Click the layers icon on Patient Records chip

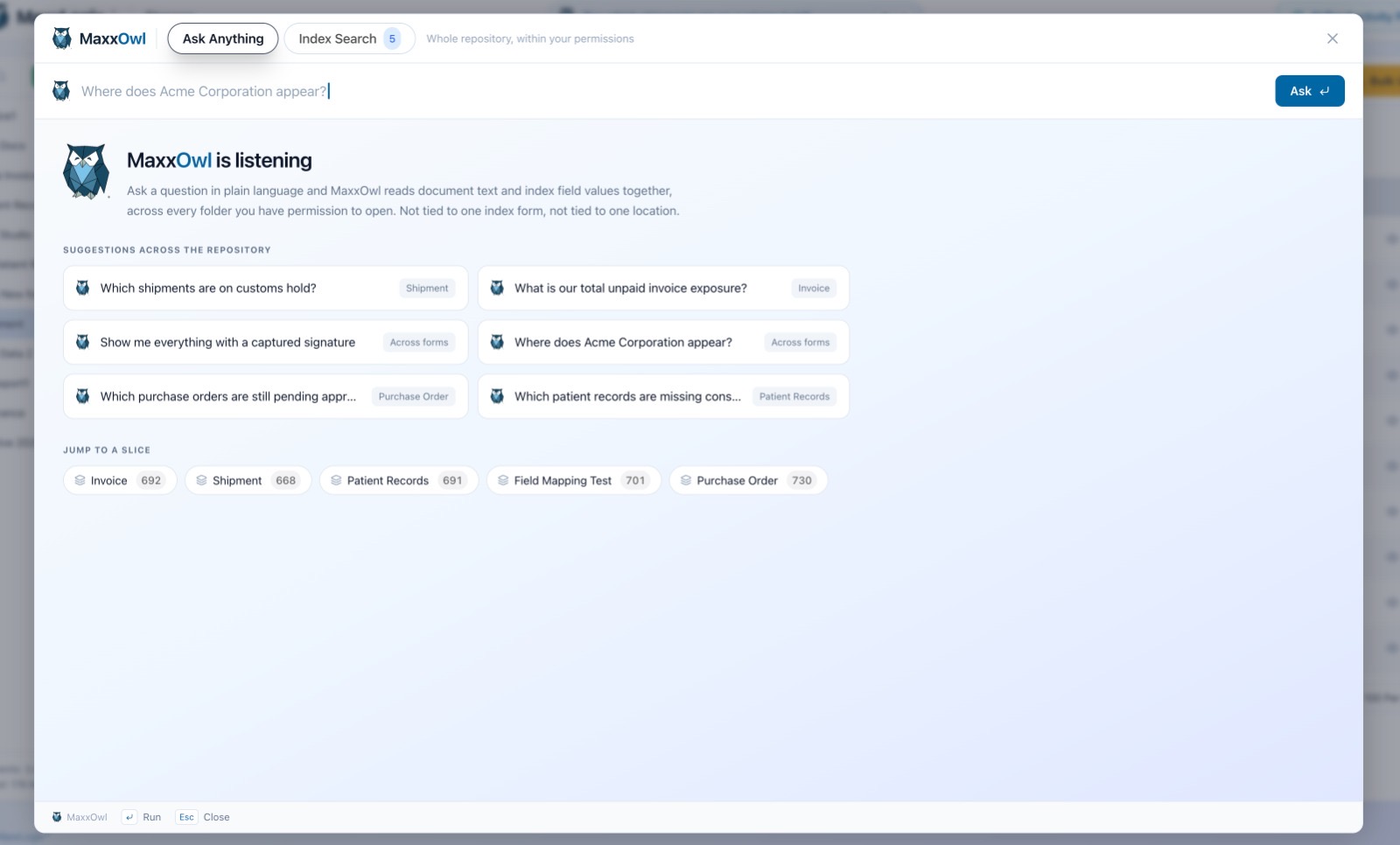(336, 480)
